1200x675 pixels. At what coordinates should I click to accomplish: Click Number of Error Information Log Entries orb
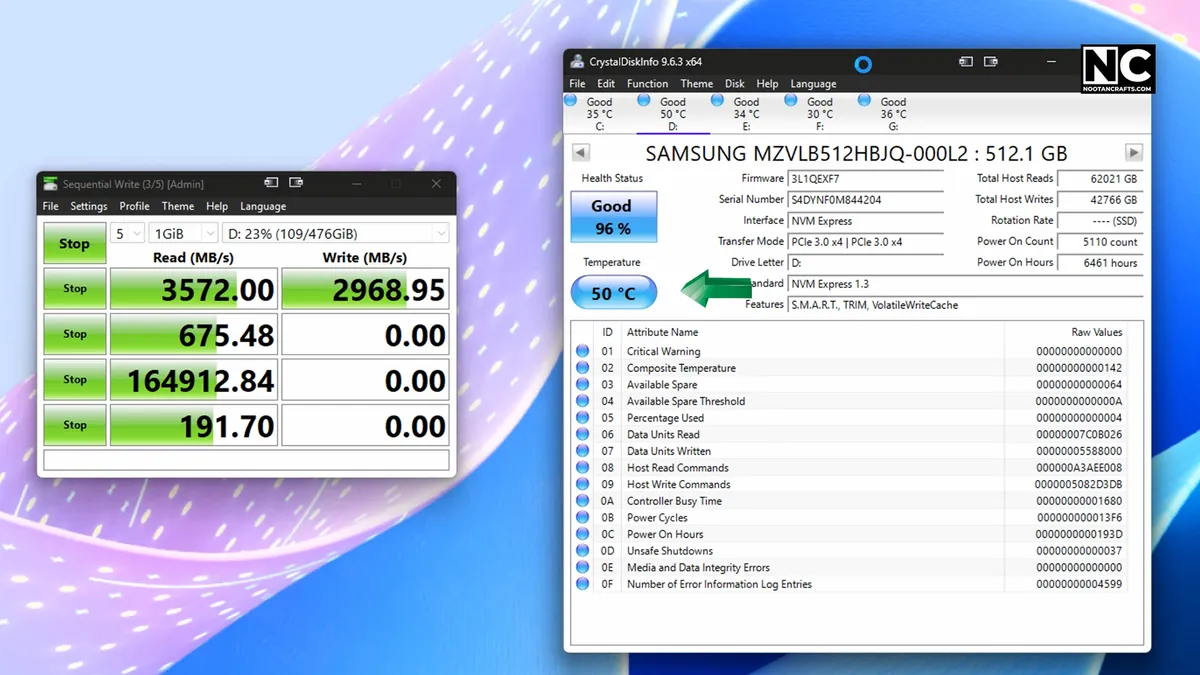click(x=583, y=584)
